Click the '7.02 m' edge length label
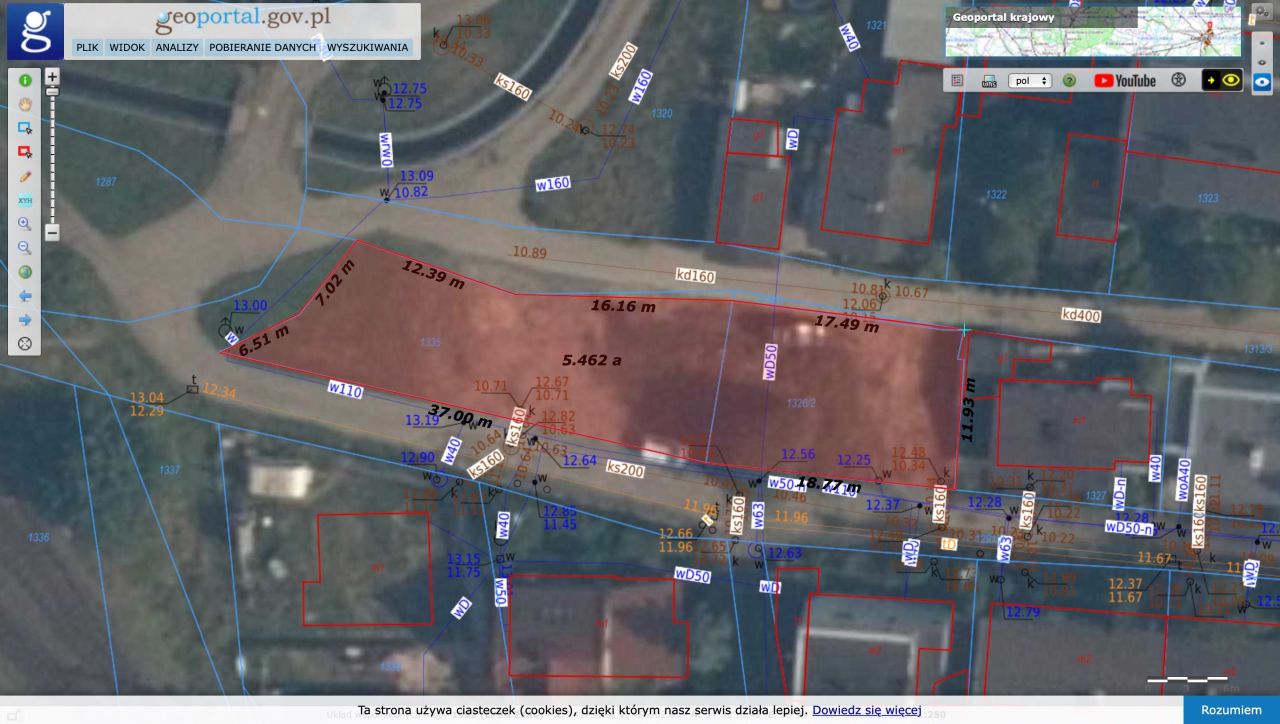Viewport: 1280px width, 724px height. point(334,282)
